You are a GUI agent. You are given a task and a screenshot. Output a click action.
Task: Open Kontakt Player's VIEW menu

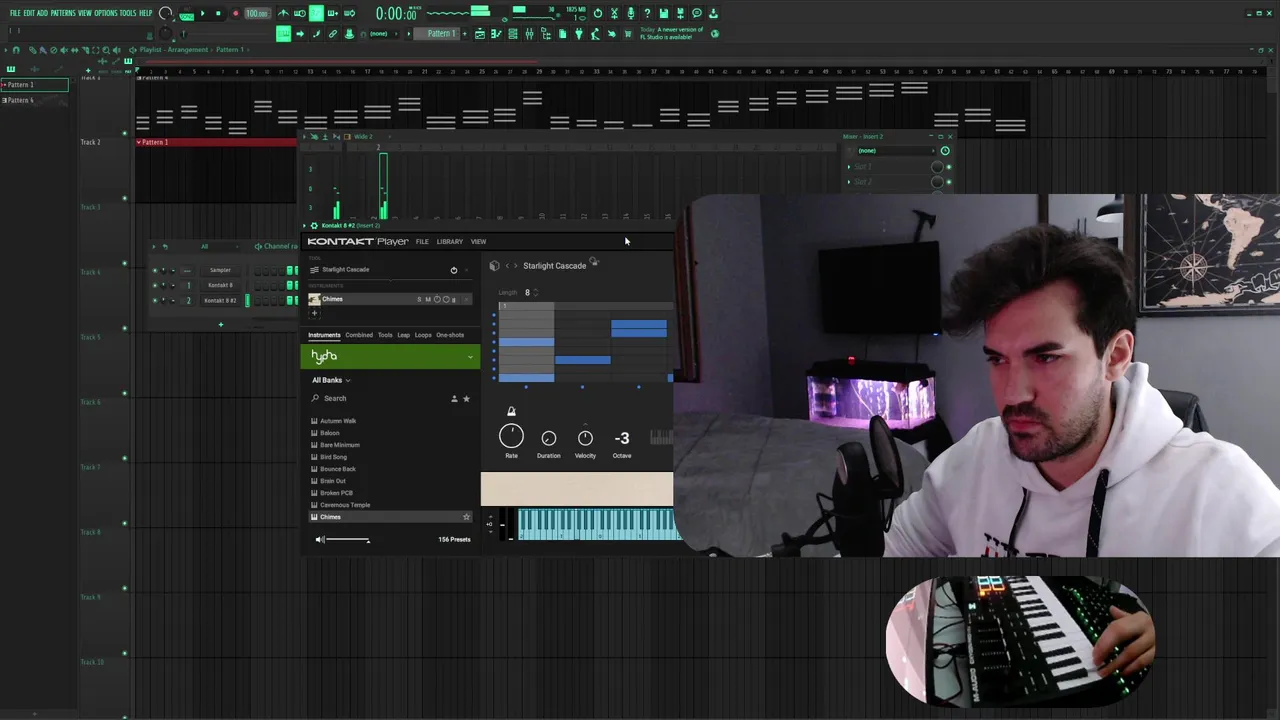[x=478, y=242]
